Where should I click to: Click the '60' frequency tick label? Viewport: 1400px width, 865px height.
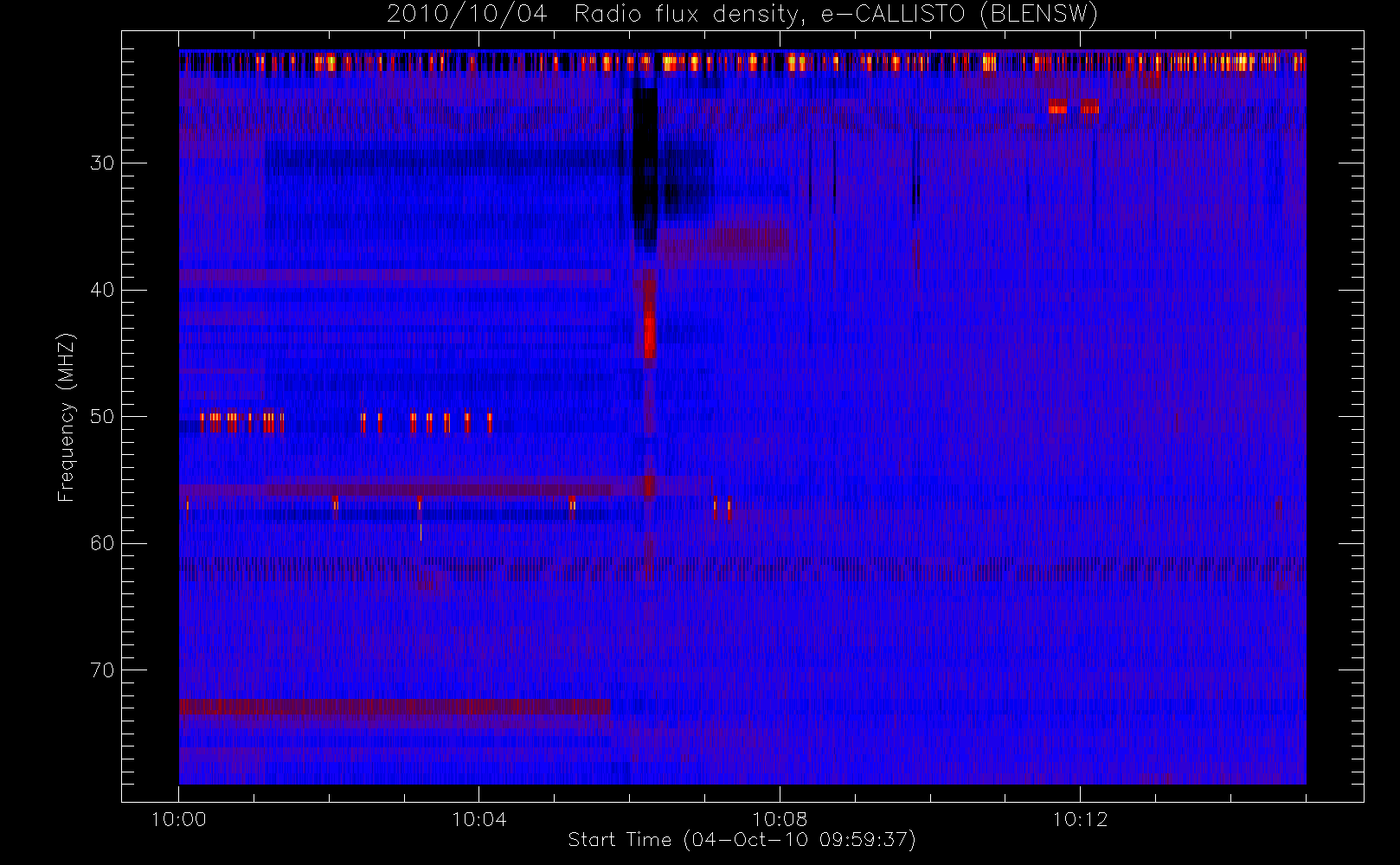pos(102,543)
